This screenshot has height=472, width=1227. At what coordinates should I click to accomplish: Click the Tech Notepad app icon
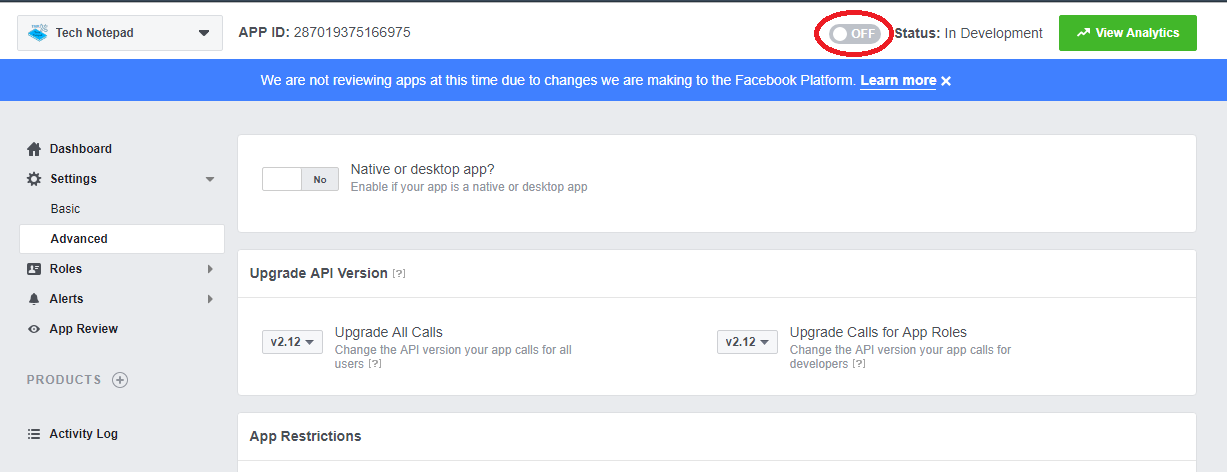[38, 33]
